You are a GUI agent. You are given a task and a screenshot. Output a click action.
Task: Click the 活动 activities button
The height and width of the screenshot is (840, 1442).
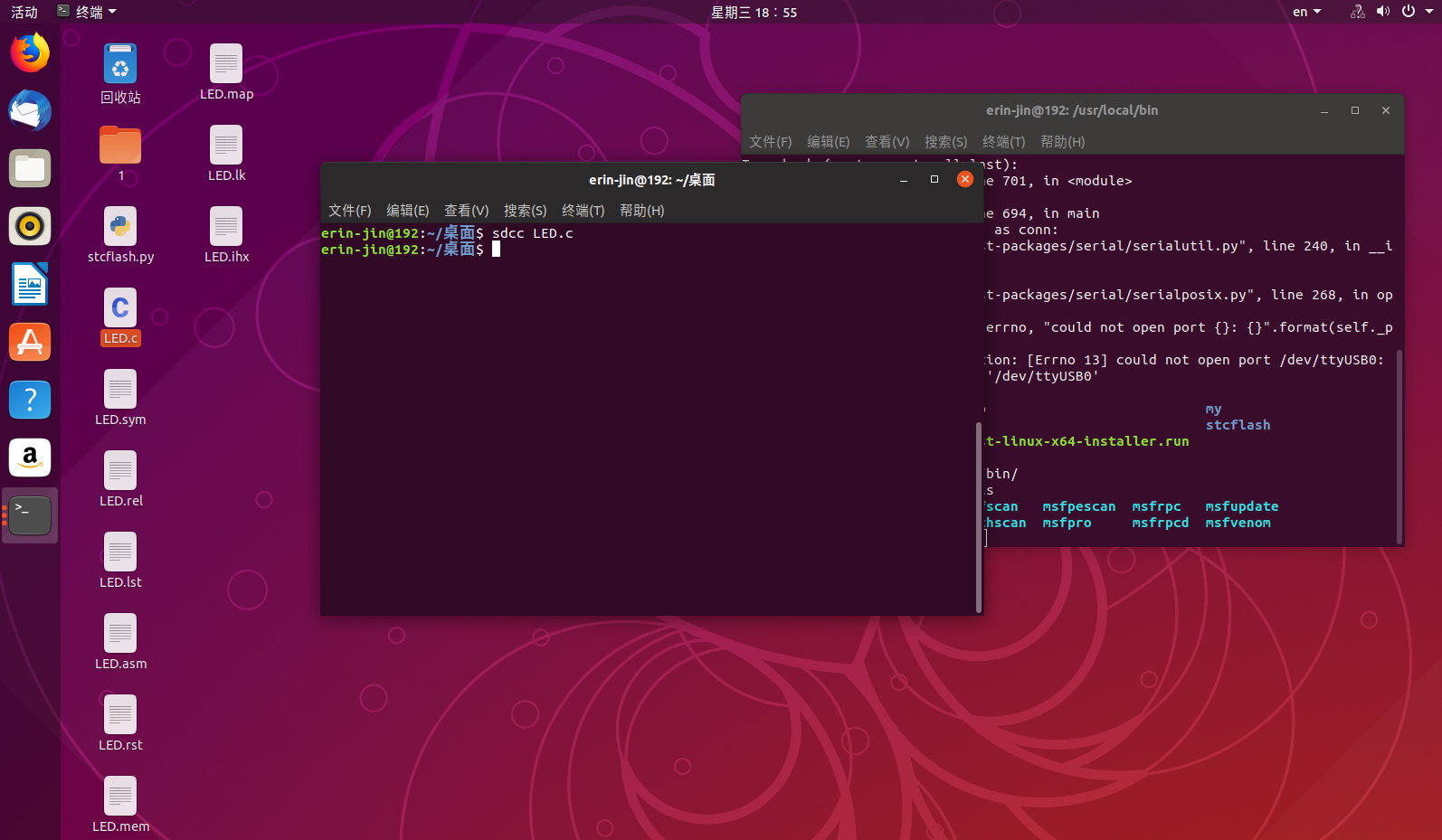tap(24, 12)
